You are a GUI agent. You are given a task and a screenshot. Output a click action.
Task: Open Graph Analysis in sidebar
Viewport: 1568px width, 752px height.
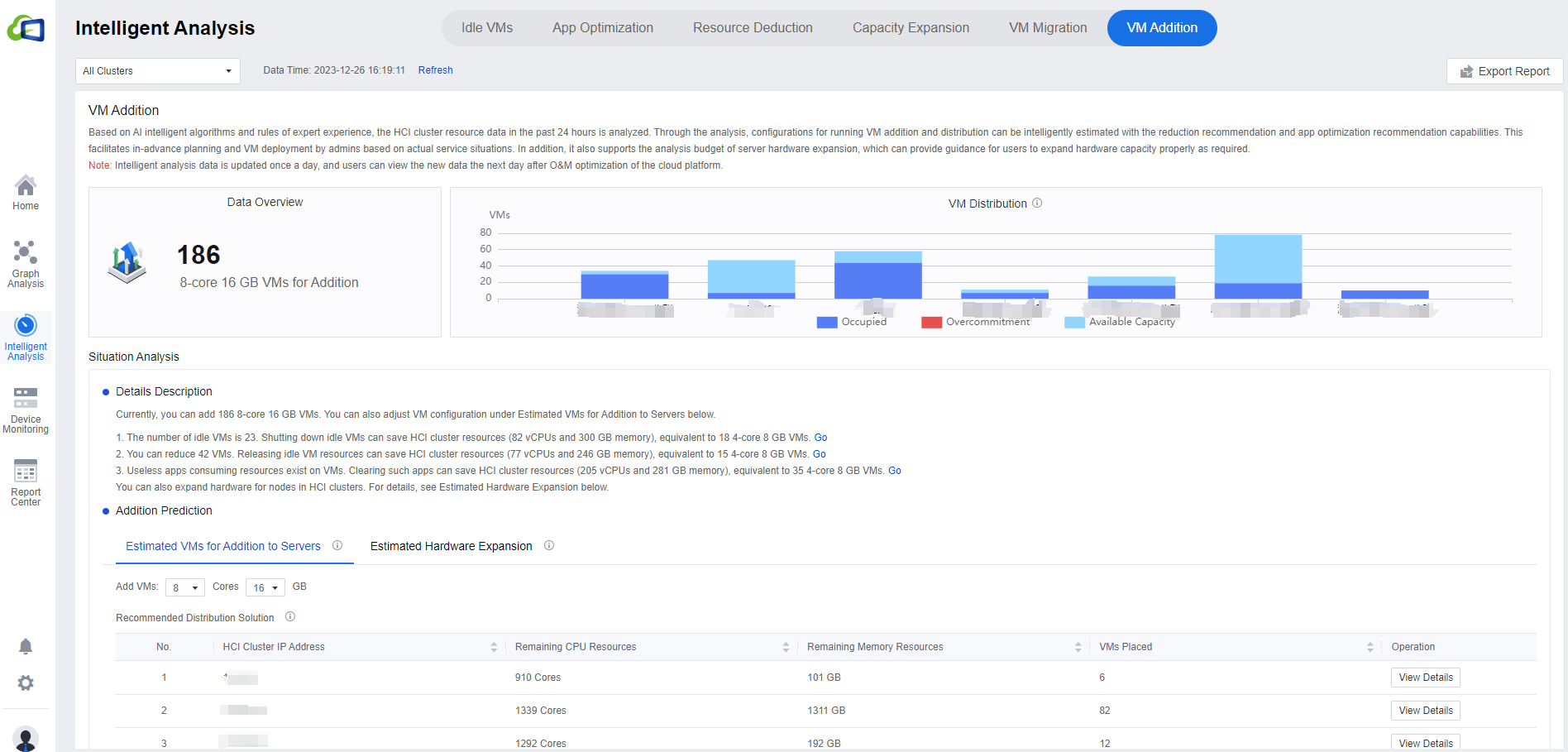[x=26, y=264]
